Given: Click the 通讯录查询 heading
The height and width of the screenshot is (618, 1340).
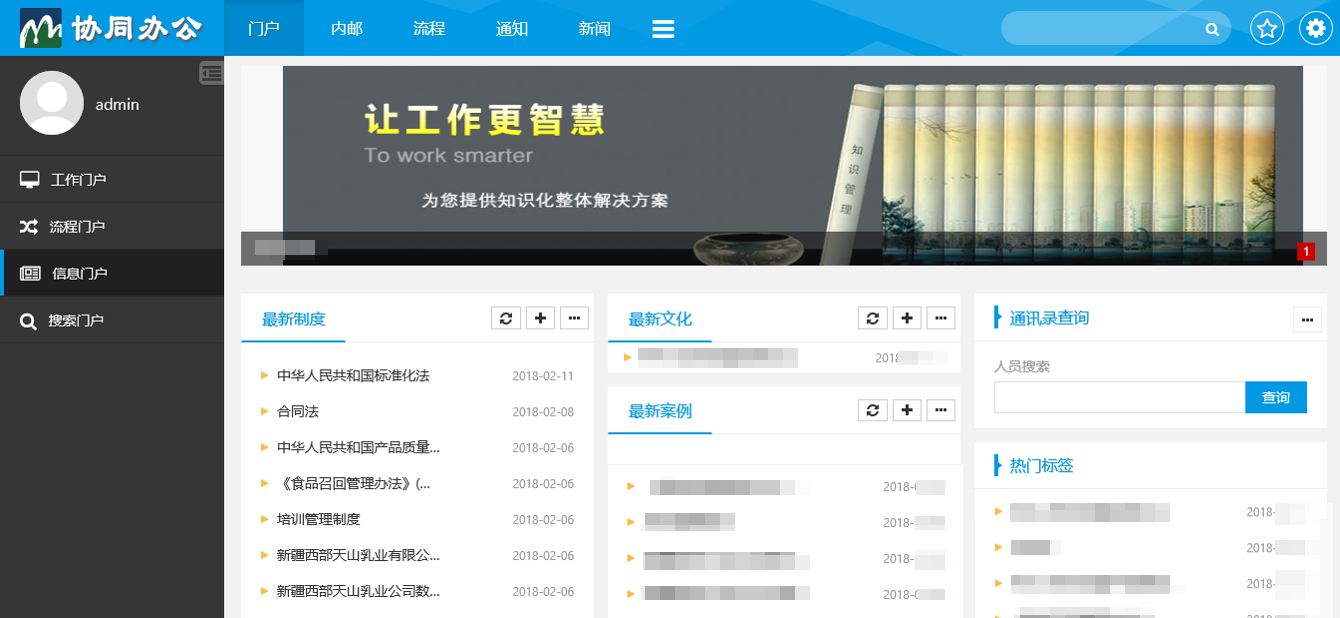Looking at the screenshot, I should 1049,318.
